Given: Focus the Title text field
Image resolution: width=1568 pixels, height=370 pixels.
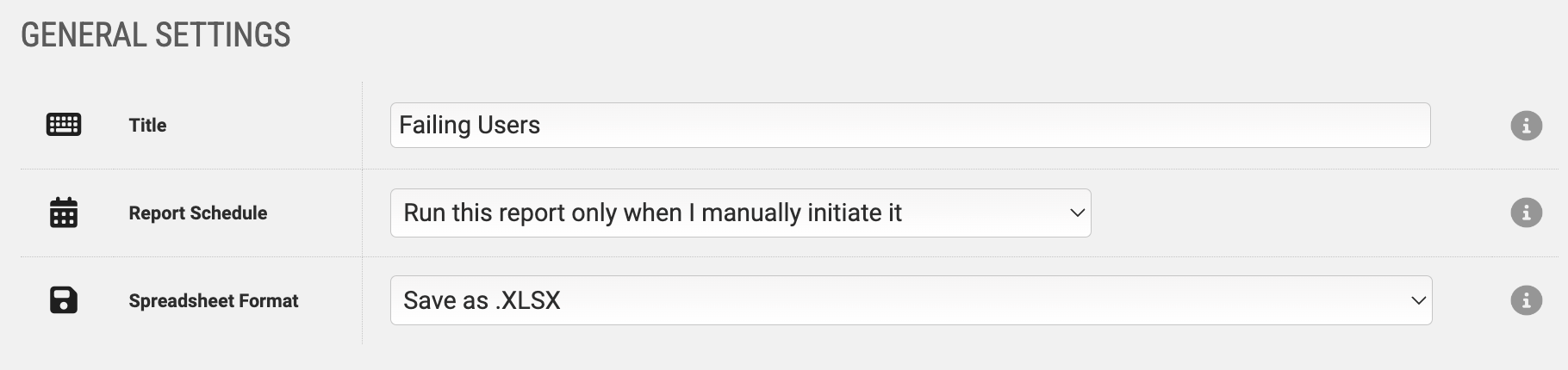Looking at the screenshot, I should (910, 126).
